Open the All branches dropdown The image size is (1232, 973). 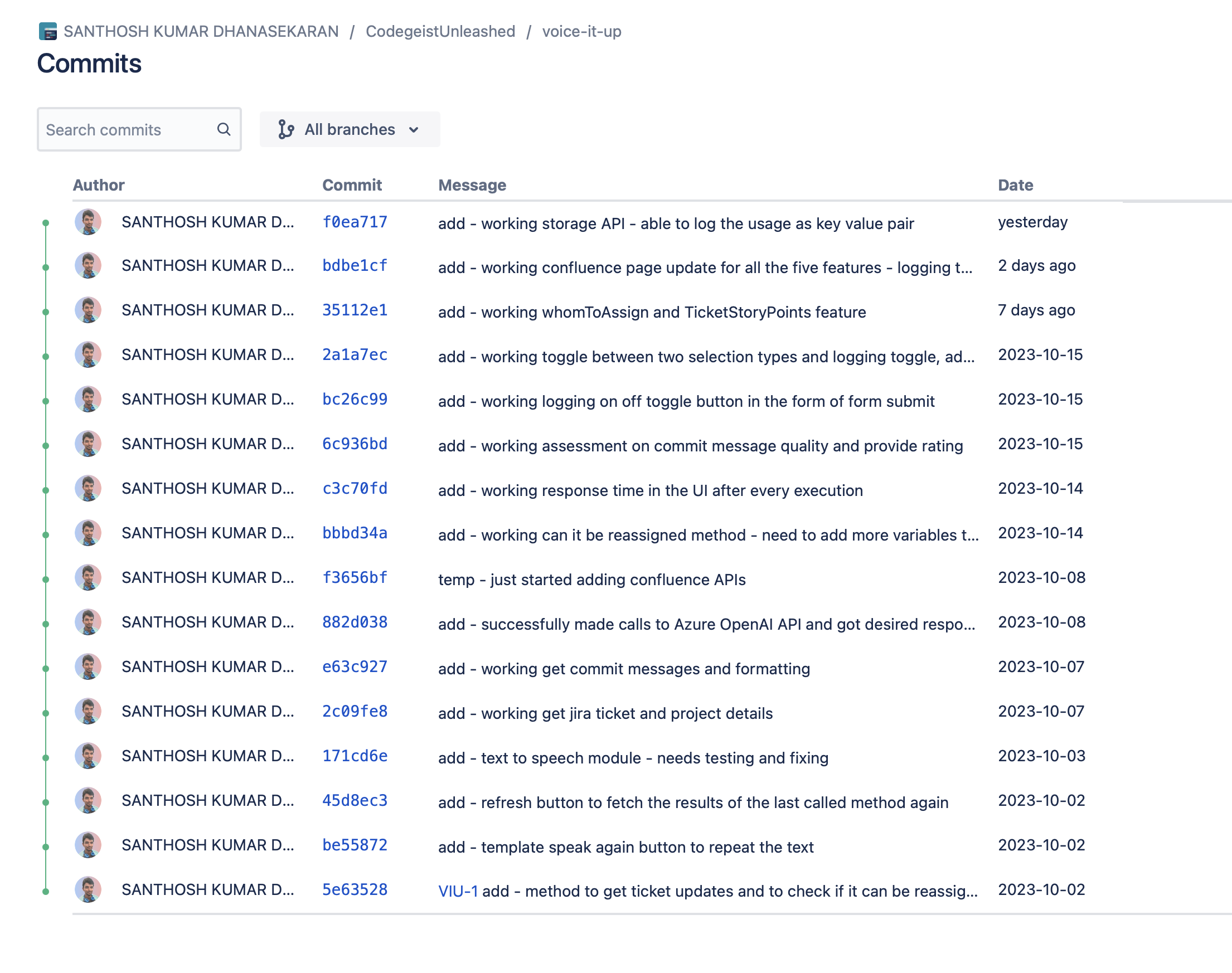[x=350, y=129]
